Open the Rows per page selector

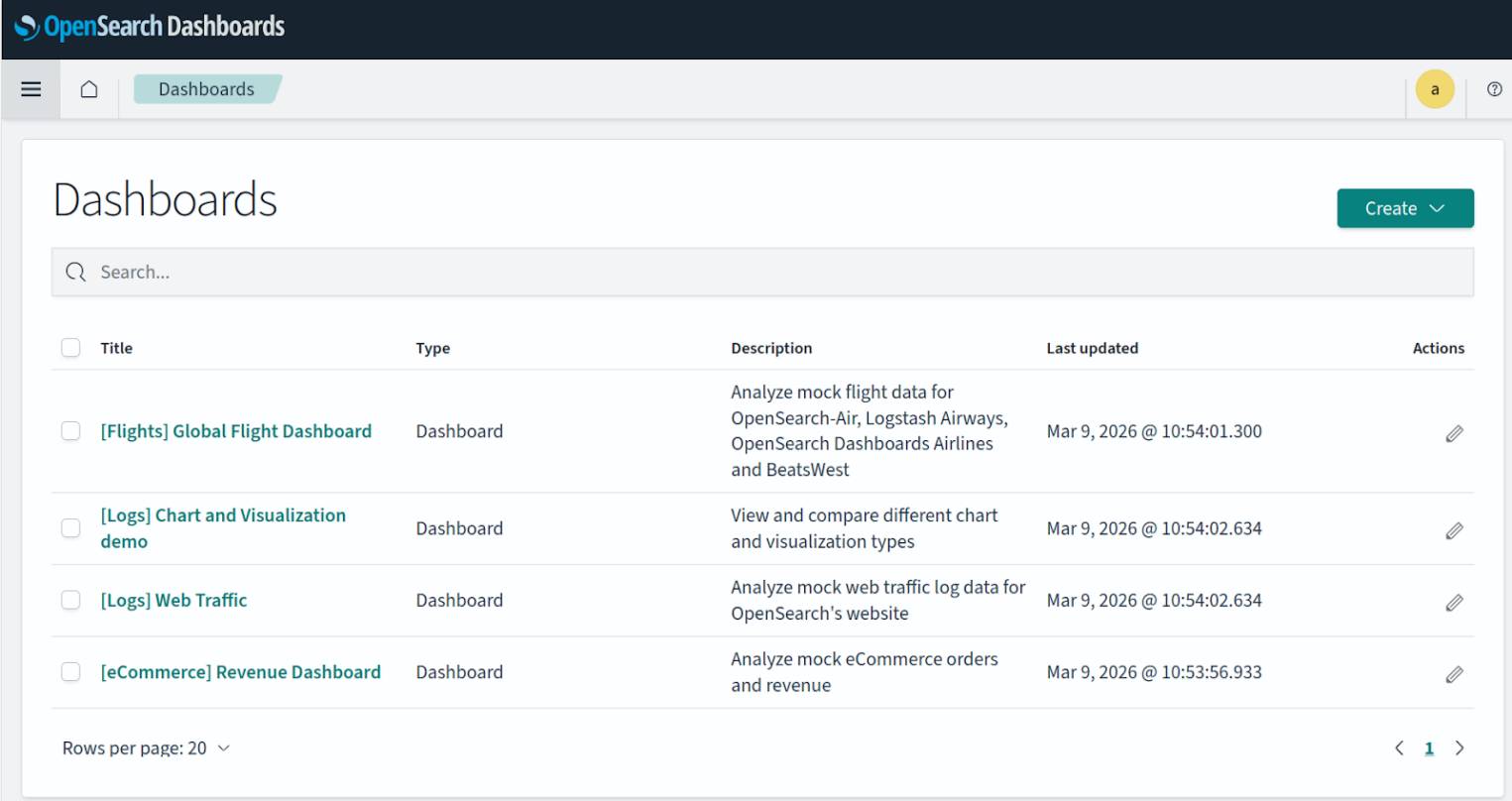146,748
